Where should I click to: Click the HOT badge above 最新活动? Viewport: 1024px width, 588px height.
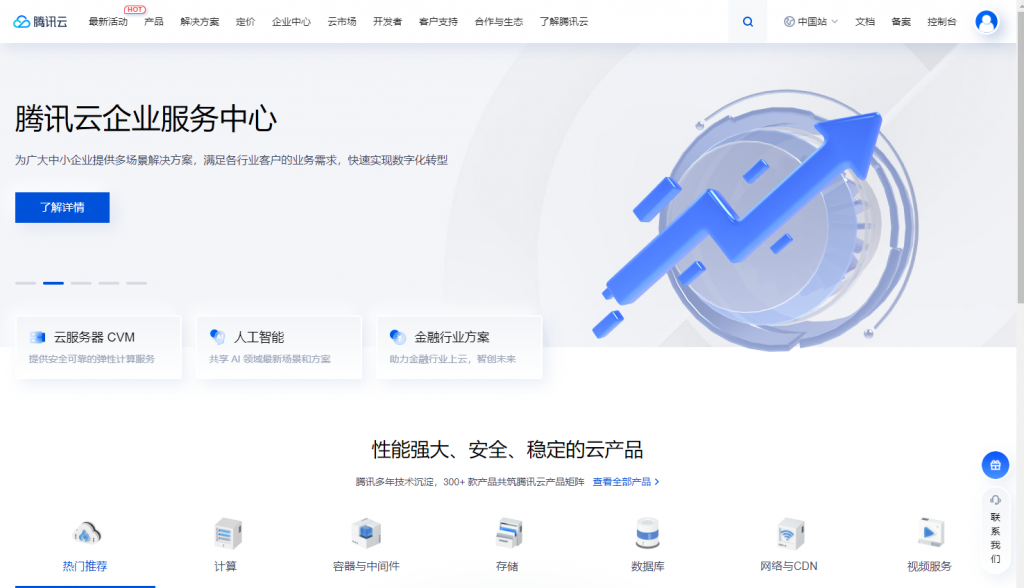(135, 9)
